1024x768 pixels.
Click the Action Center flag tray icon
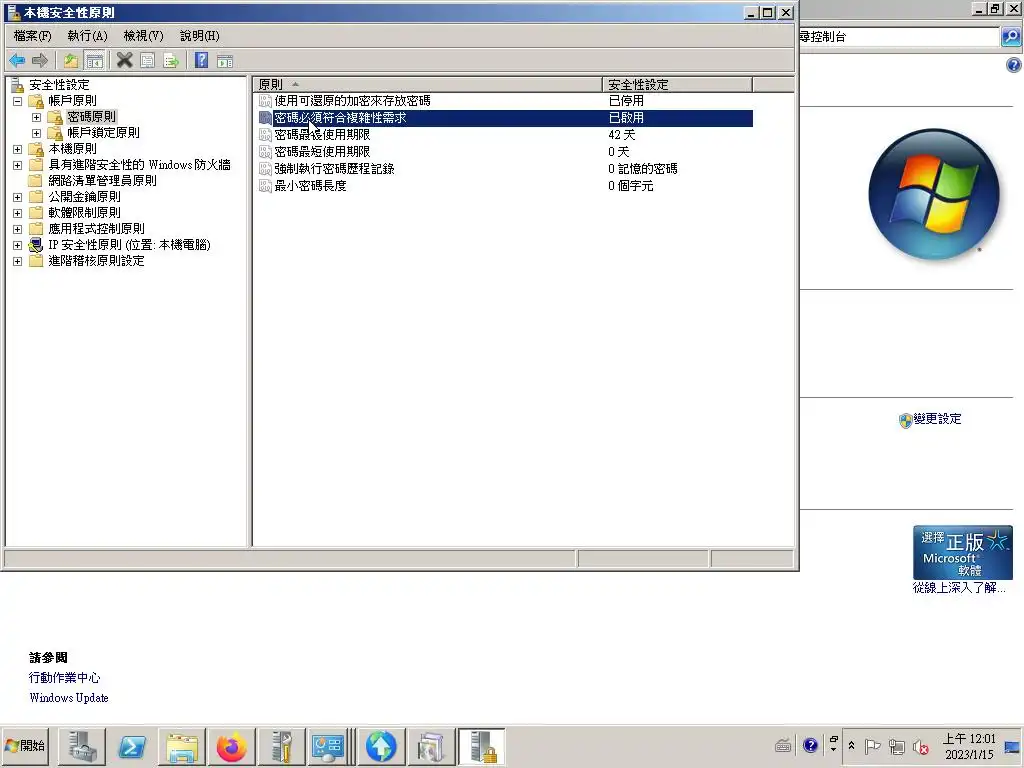coord(872,746)
